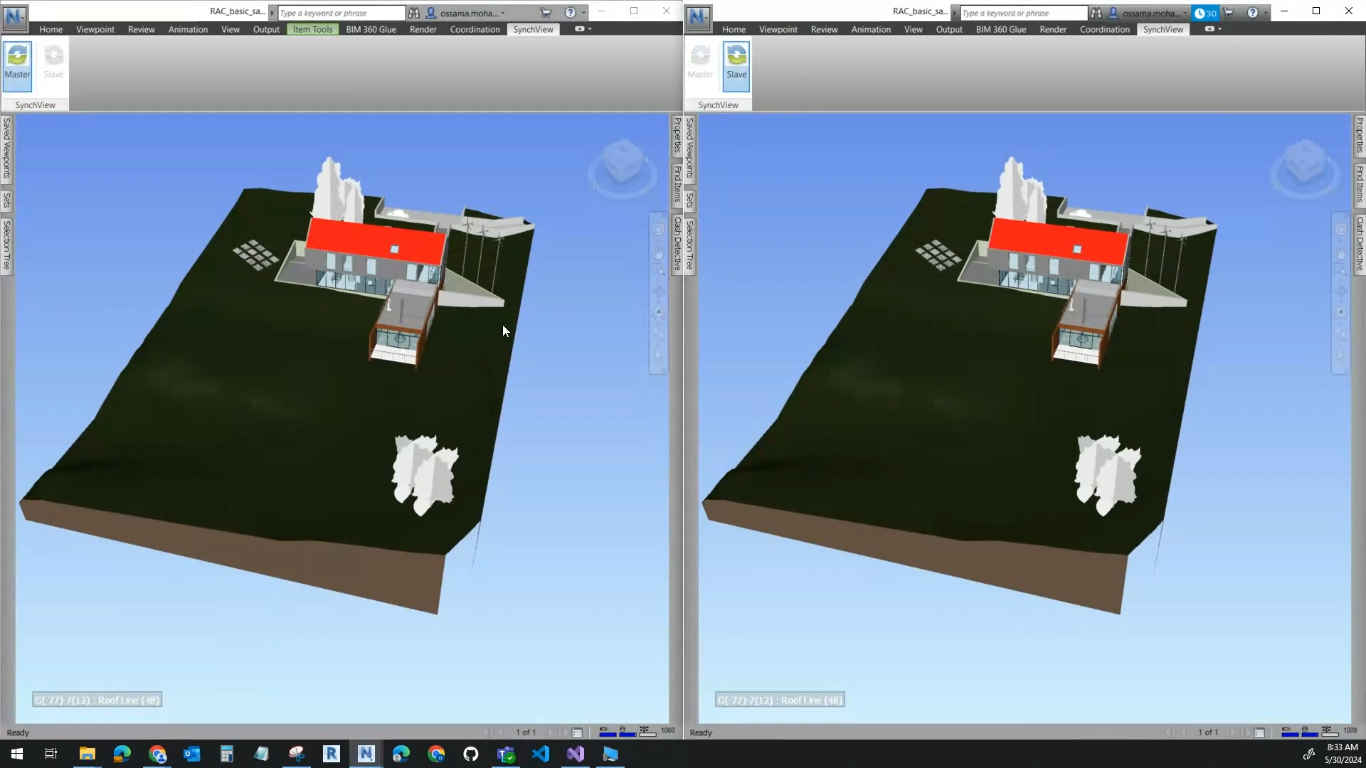Switch to Render tab in right window
Image resolution: width=1366 pixels, height=768 pixels.
coord(1053,29)
